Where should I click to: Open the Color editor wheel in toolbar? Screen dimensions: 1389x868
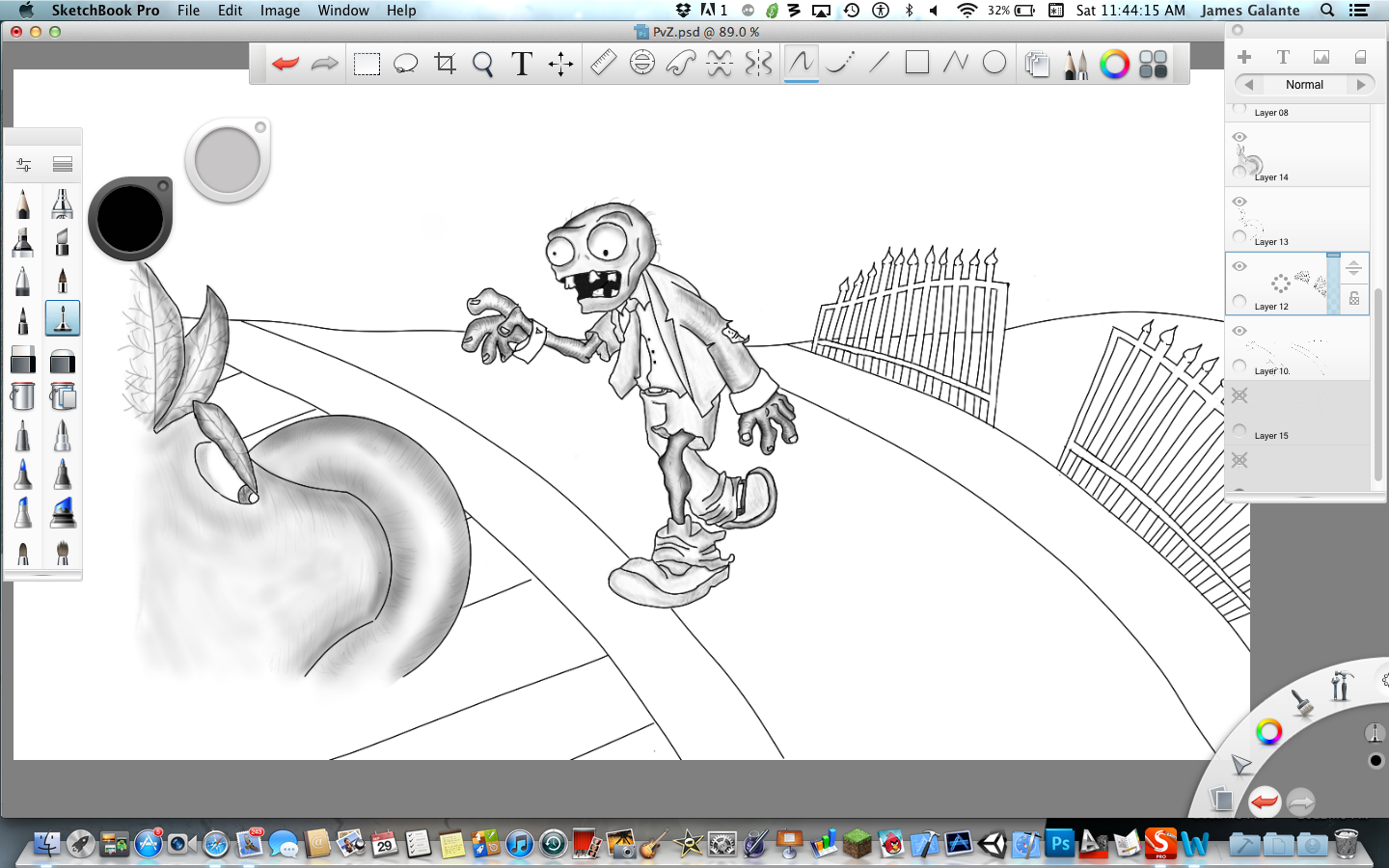point(1114,65)
